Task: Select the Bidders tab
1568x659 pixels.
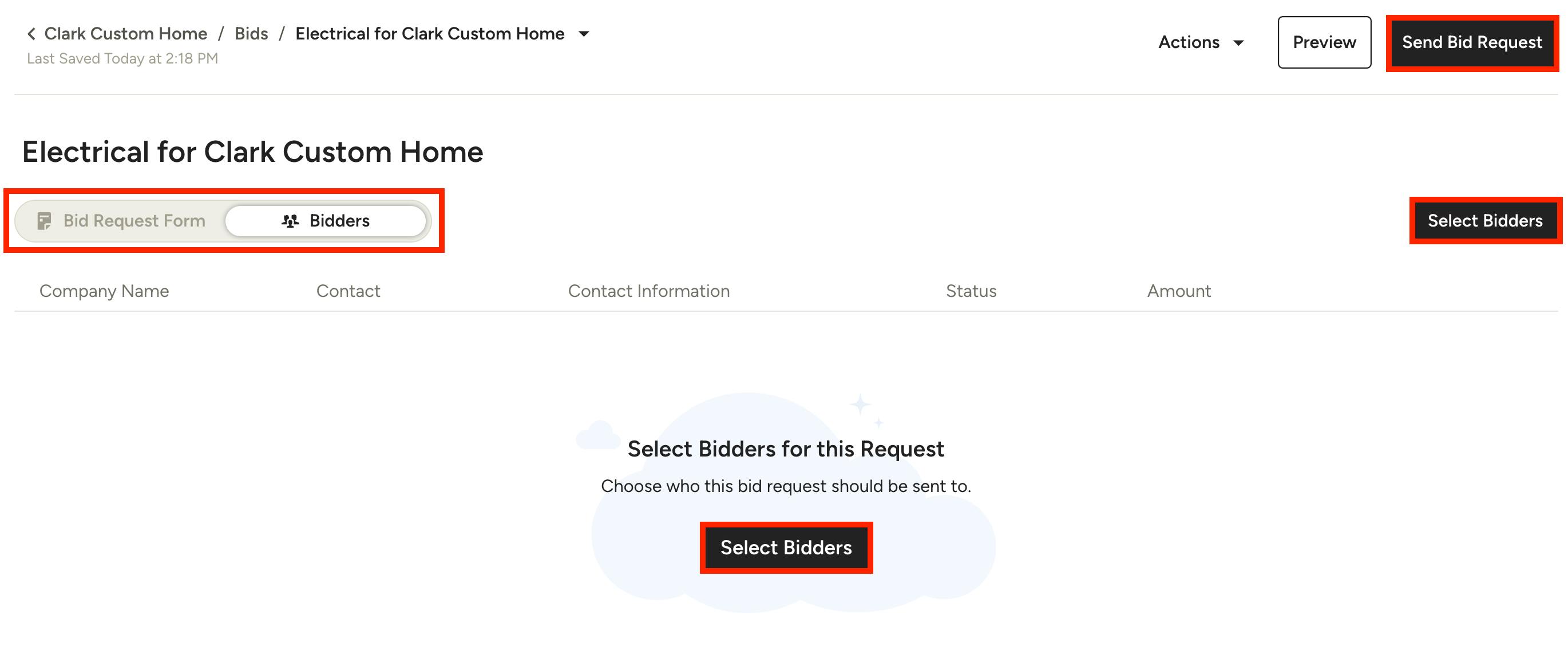Action: coord(326,221)
